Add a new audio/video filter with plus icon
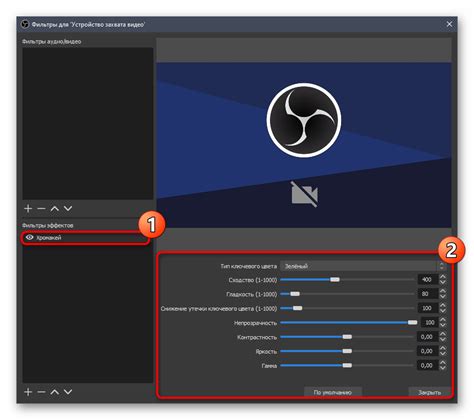The width and height of the screenshot is (474, 420). [x=28, y=209]
